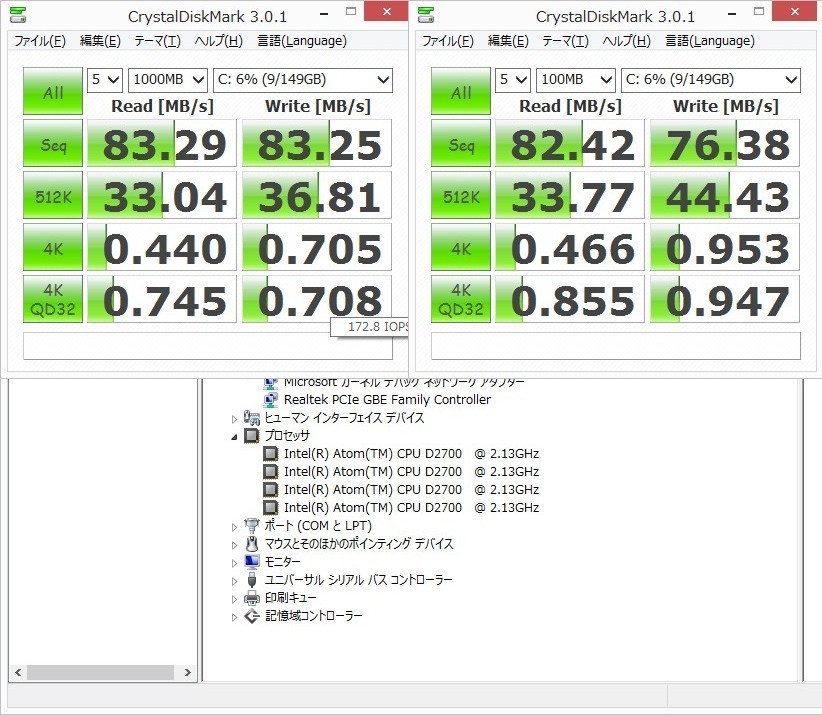Open ファイル(F) menu in right CrystalDiskMark
Image resolution: width=822 pixels, height=715 pixels.
pos(448,41)
